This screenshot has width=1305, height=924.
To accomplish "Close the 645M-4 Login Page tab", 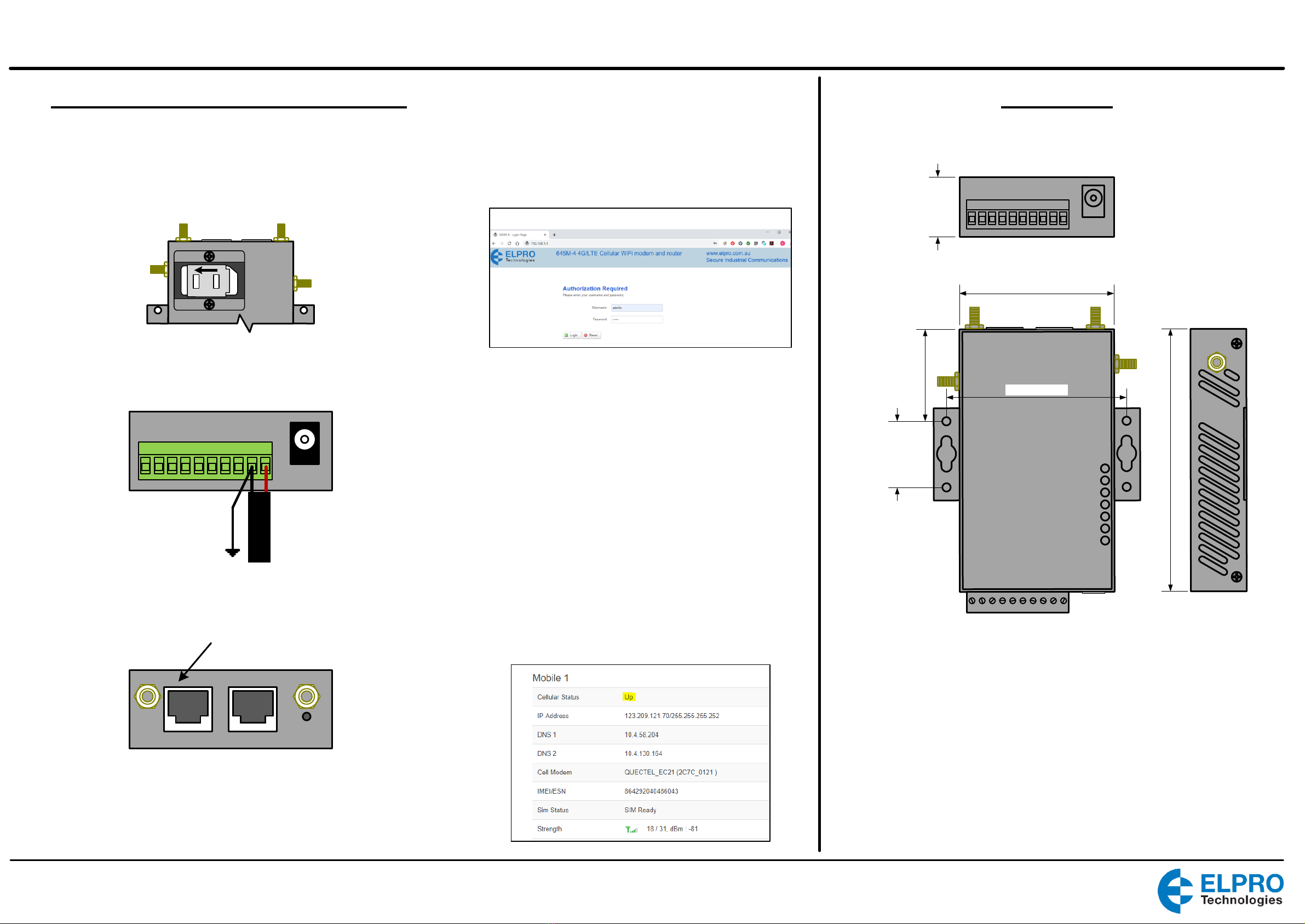I will tap(545, 235).
